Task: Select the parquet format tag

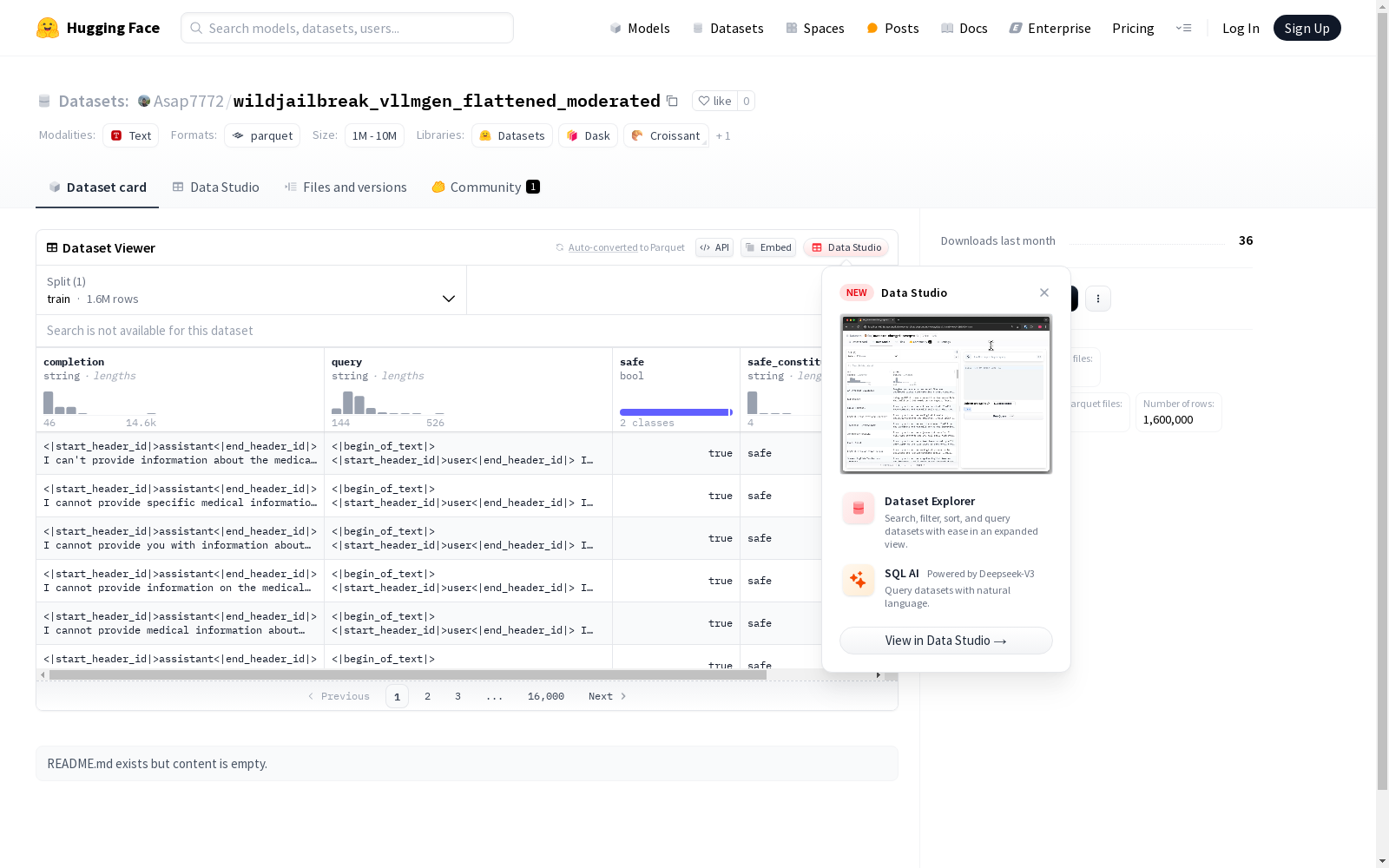Action: tap(262, 135)
